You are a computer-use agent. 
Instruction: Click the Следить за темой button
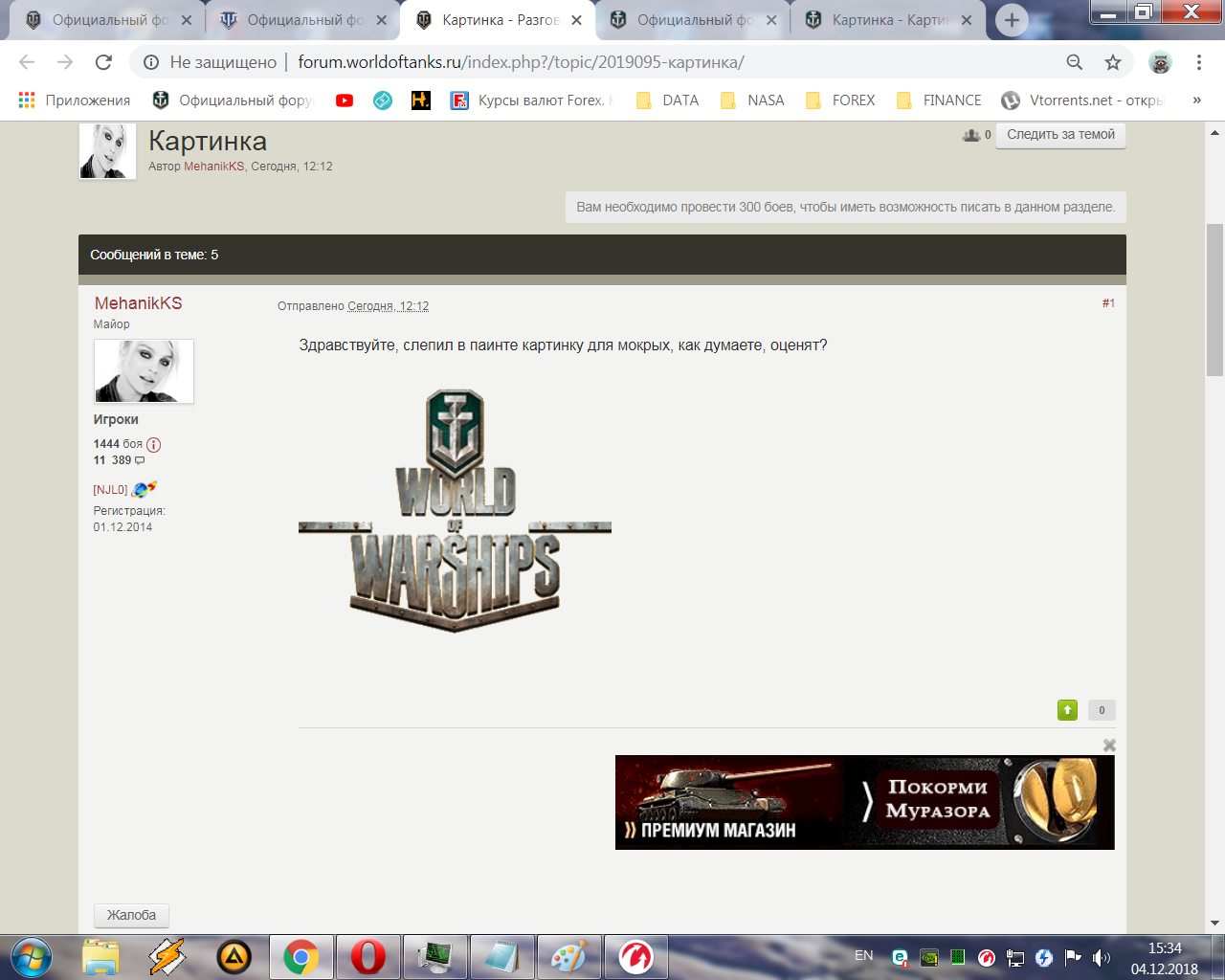[1060, 135]
